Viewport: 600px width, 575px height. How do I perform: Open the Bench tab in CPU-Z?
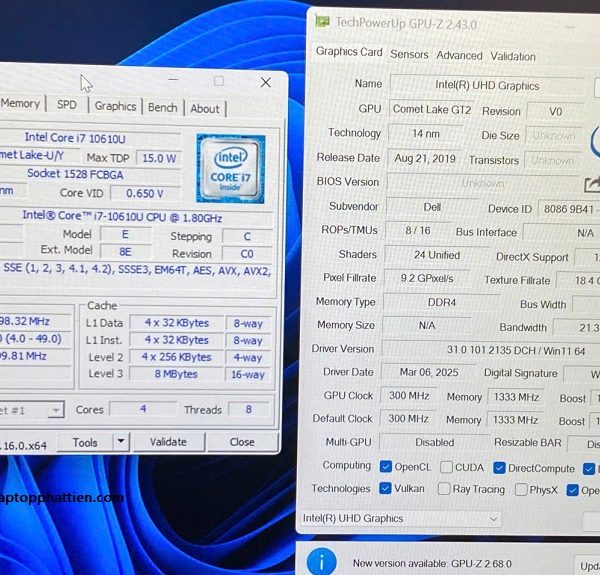coord(162,107)
